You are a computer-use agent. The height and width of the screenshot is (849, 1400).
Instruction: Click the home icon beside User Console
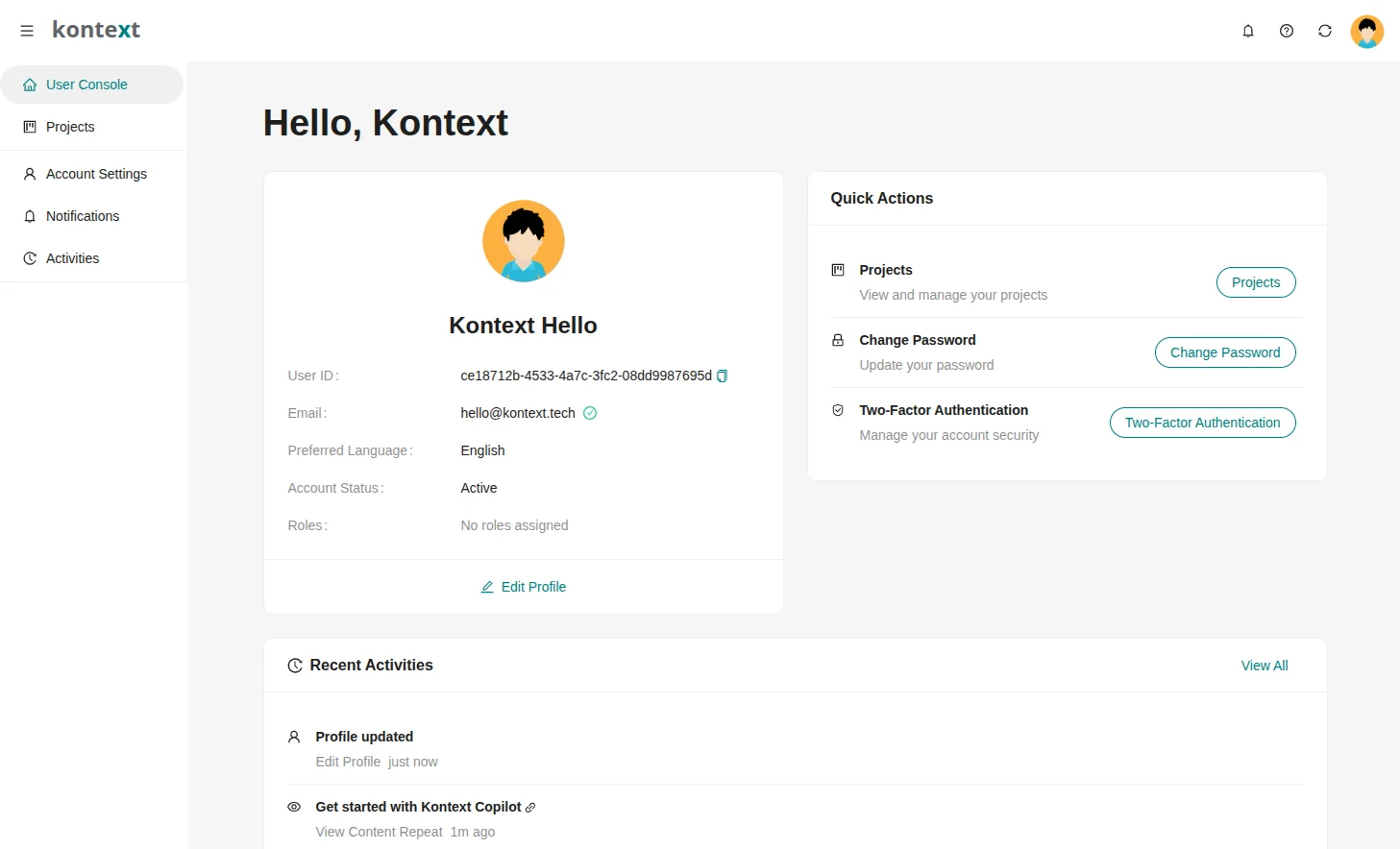pyautogui.click(x=29, y=85)
